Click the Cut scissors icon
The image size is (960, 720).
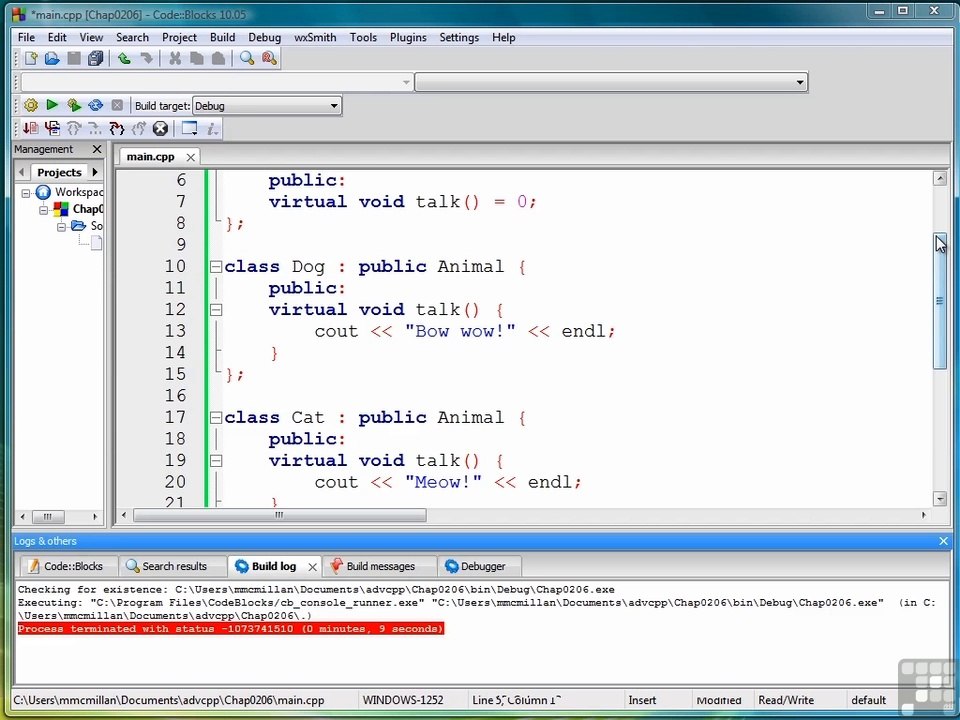pos(175,58)
